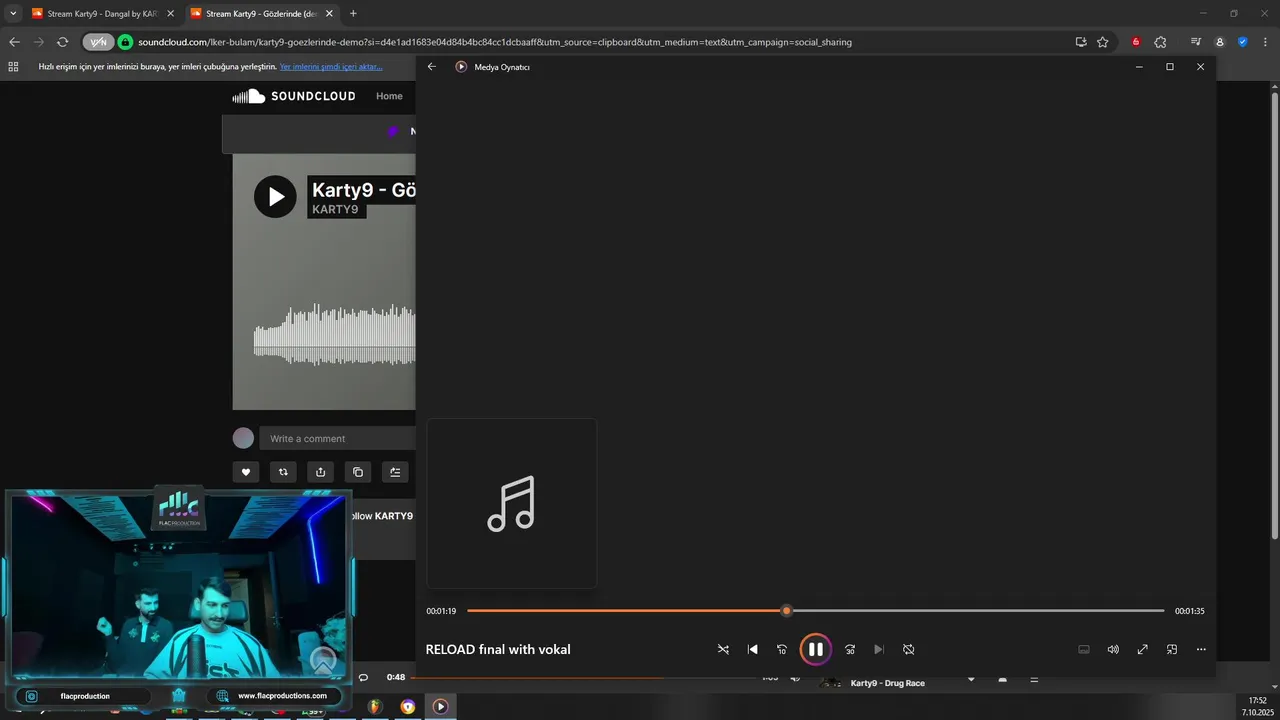Image resolution: width=1280 pixels, height=720 pixels.
Task: Go to previous track in media player
Action: click(x=753, y=649)
